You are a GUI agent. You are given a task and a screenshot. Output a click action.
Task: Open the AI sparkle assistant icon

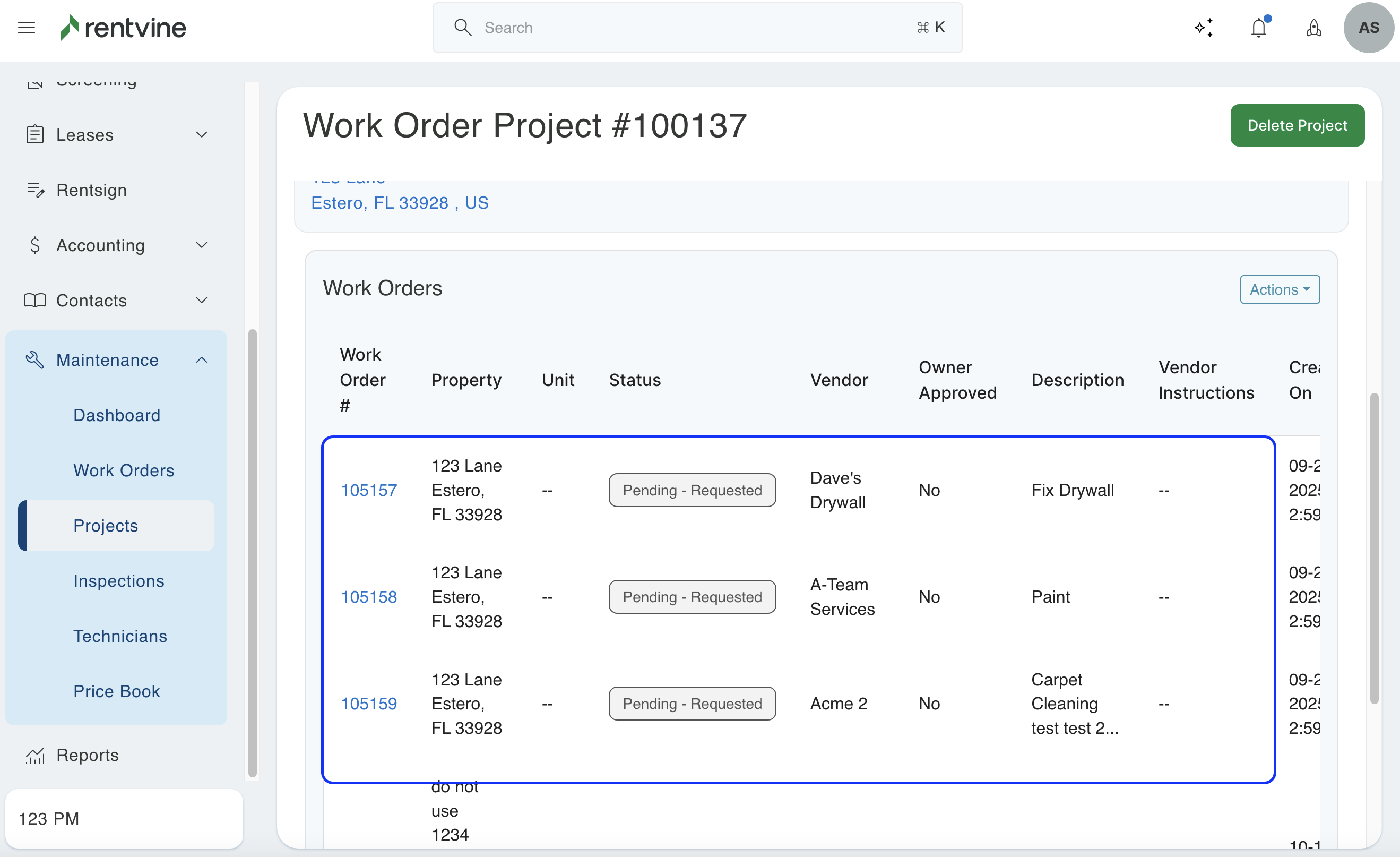tap(1204, 27)
